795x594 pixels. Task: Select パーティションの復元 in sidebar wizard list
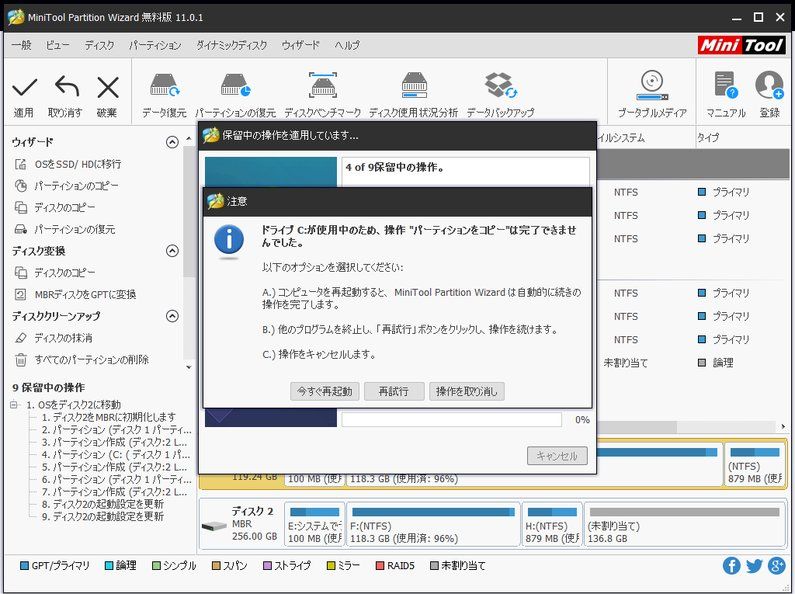point(75,230)
